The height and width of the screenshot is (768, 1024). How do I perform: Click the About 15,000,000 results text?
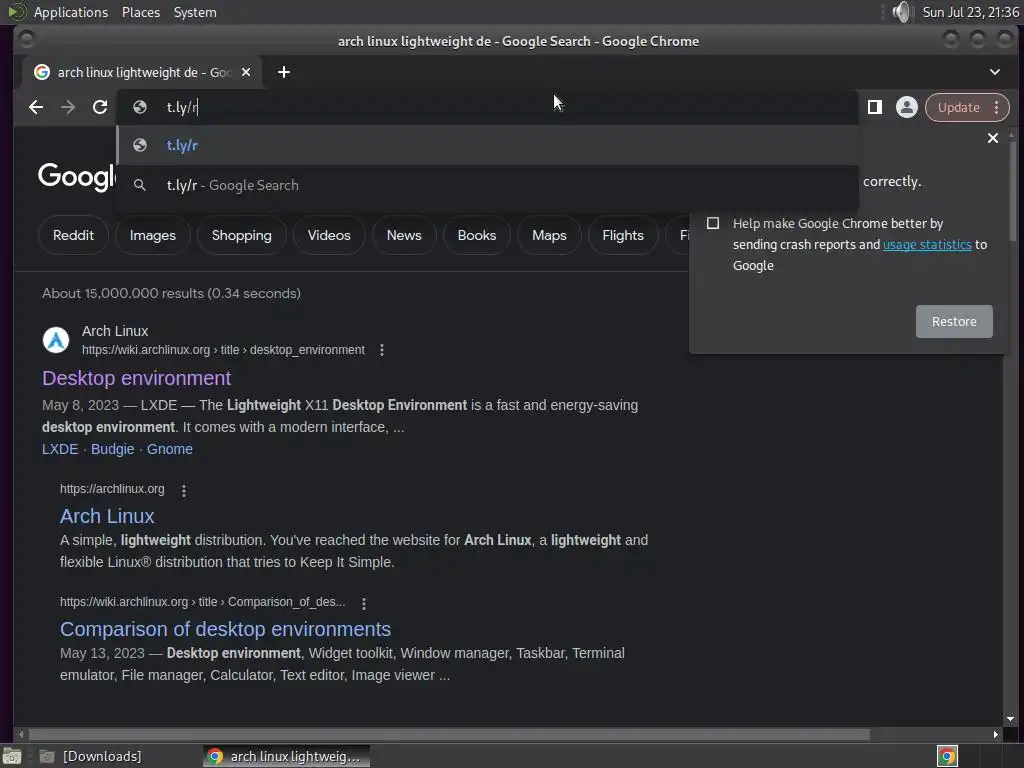click(x=171, y=293)
